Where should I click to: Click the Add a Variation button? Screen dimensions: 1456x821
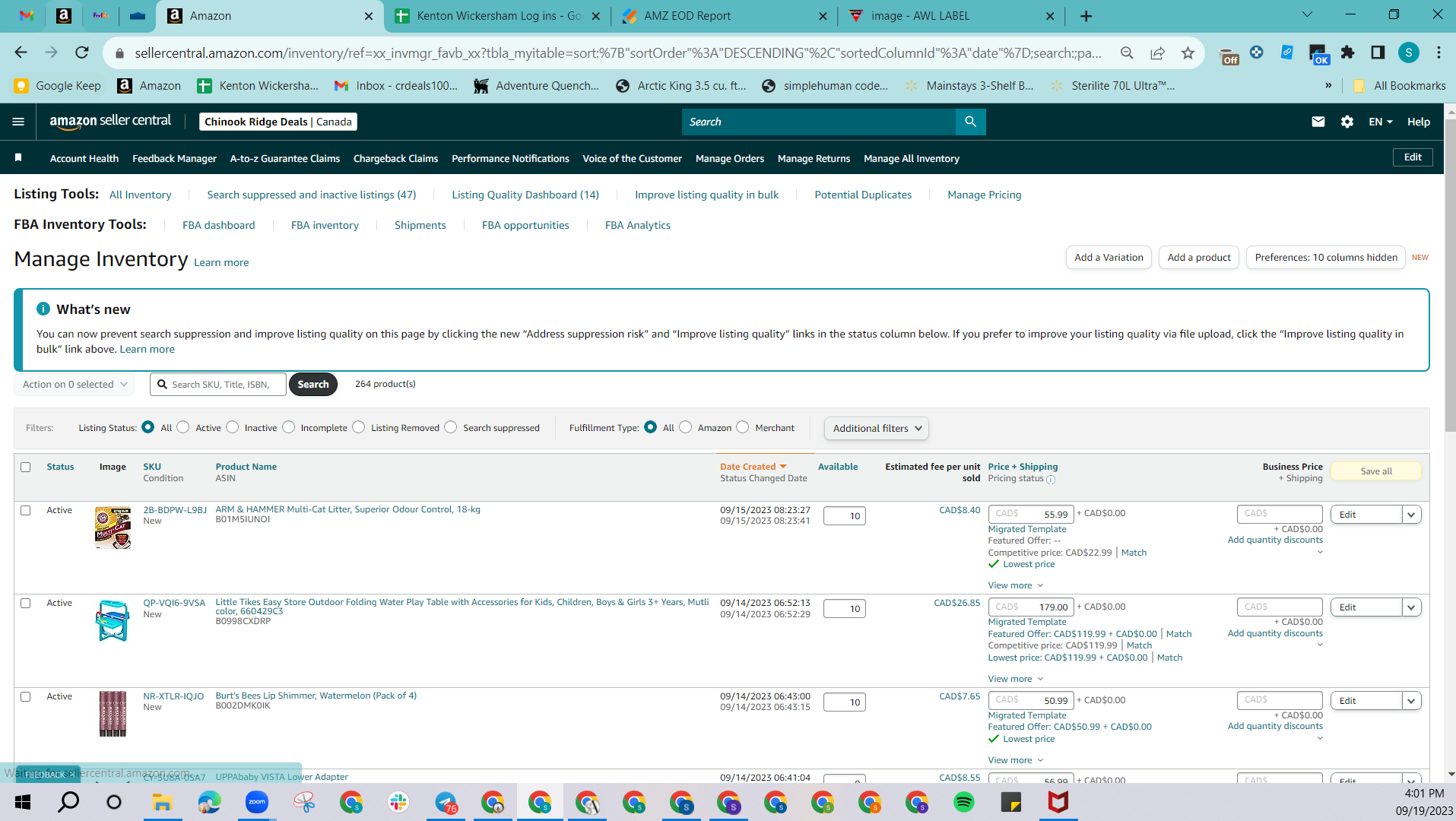click(1109, 258)
